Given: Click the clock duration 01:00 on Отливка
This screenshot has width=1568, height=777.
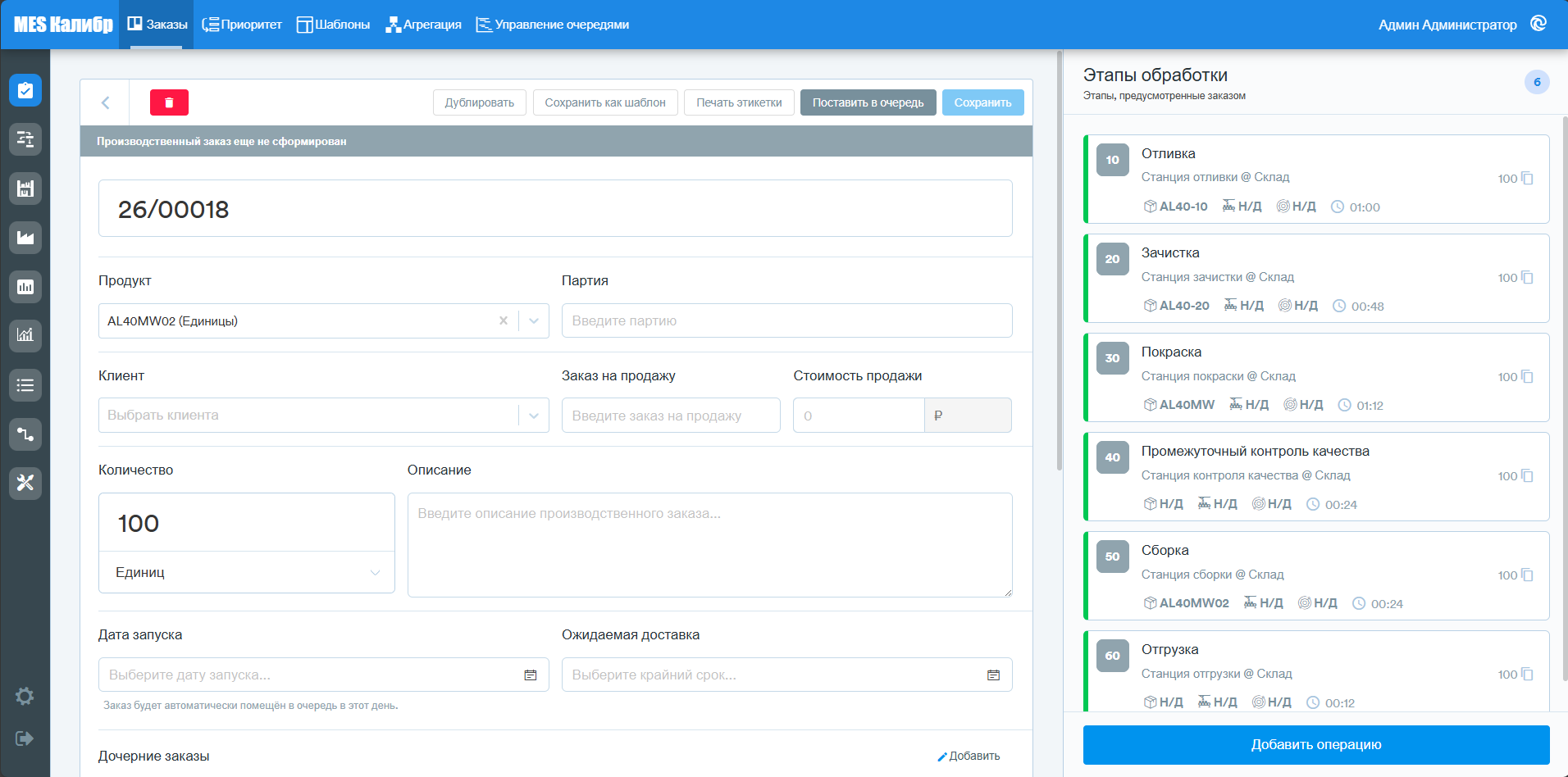Looking at the screenshot, I should (1356, 207).
